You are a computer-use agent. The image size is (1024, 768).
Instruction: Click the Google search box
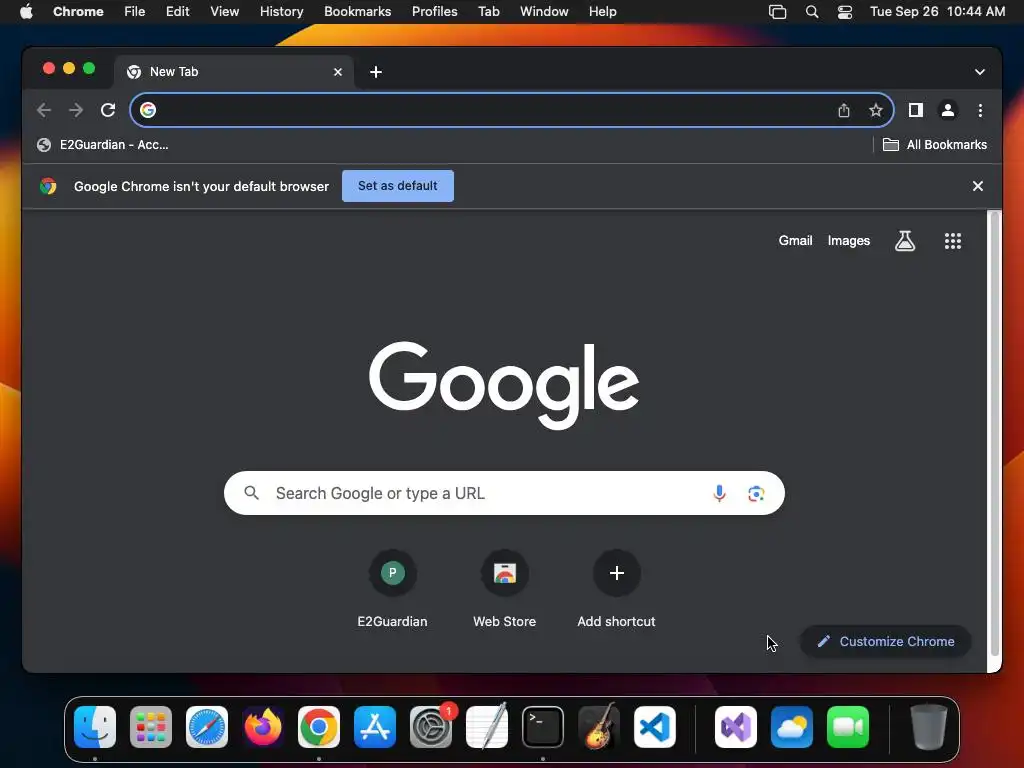click(504, 493)
